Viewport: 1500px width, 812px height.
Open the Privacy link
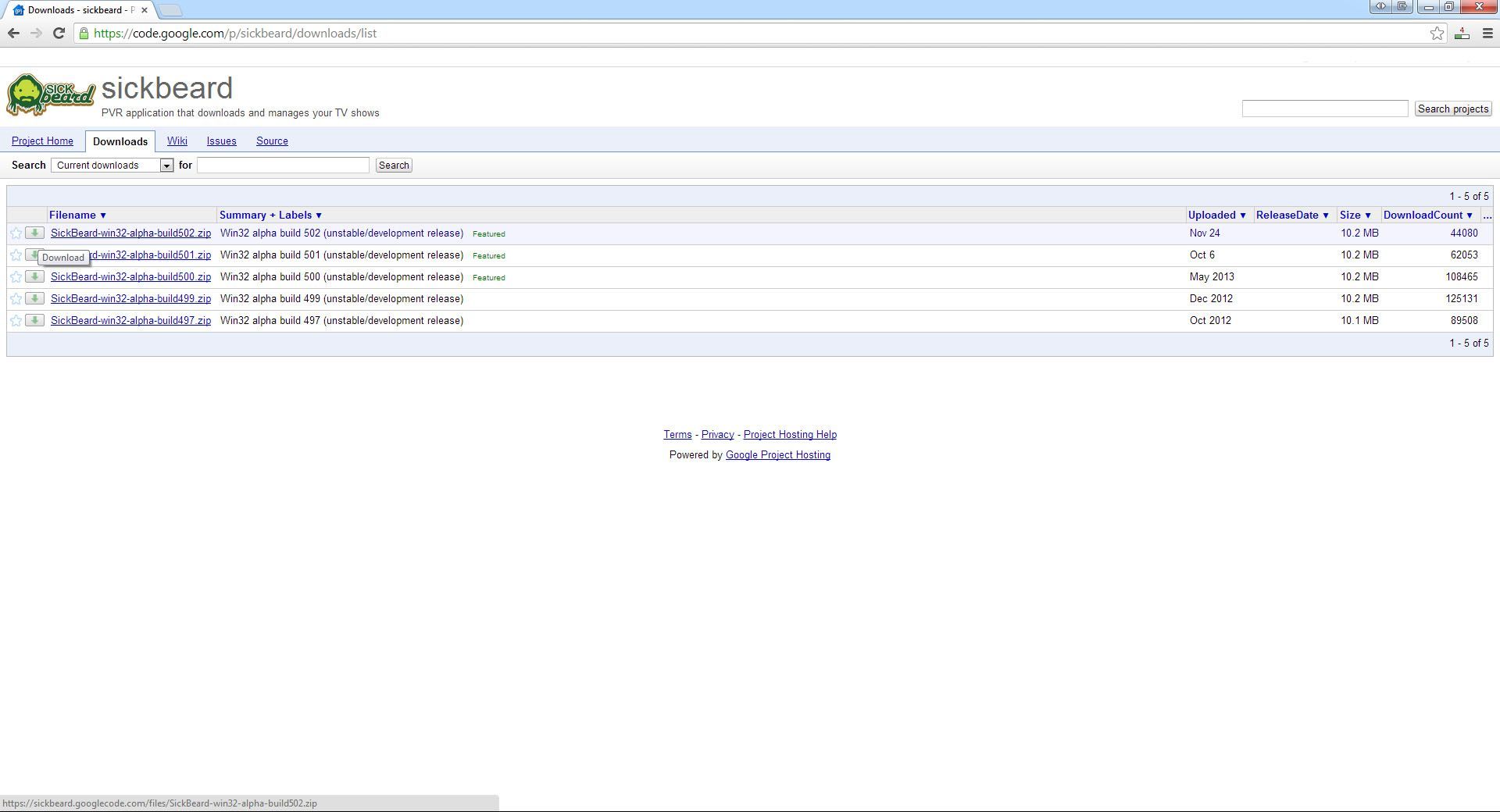717,435
